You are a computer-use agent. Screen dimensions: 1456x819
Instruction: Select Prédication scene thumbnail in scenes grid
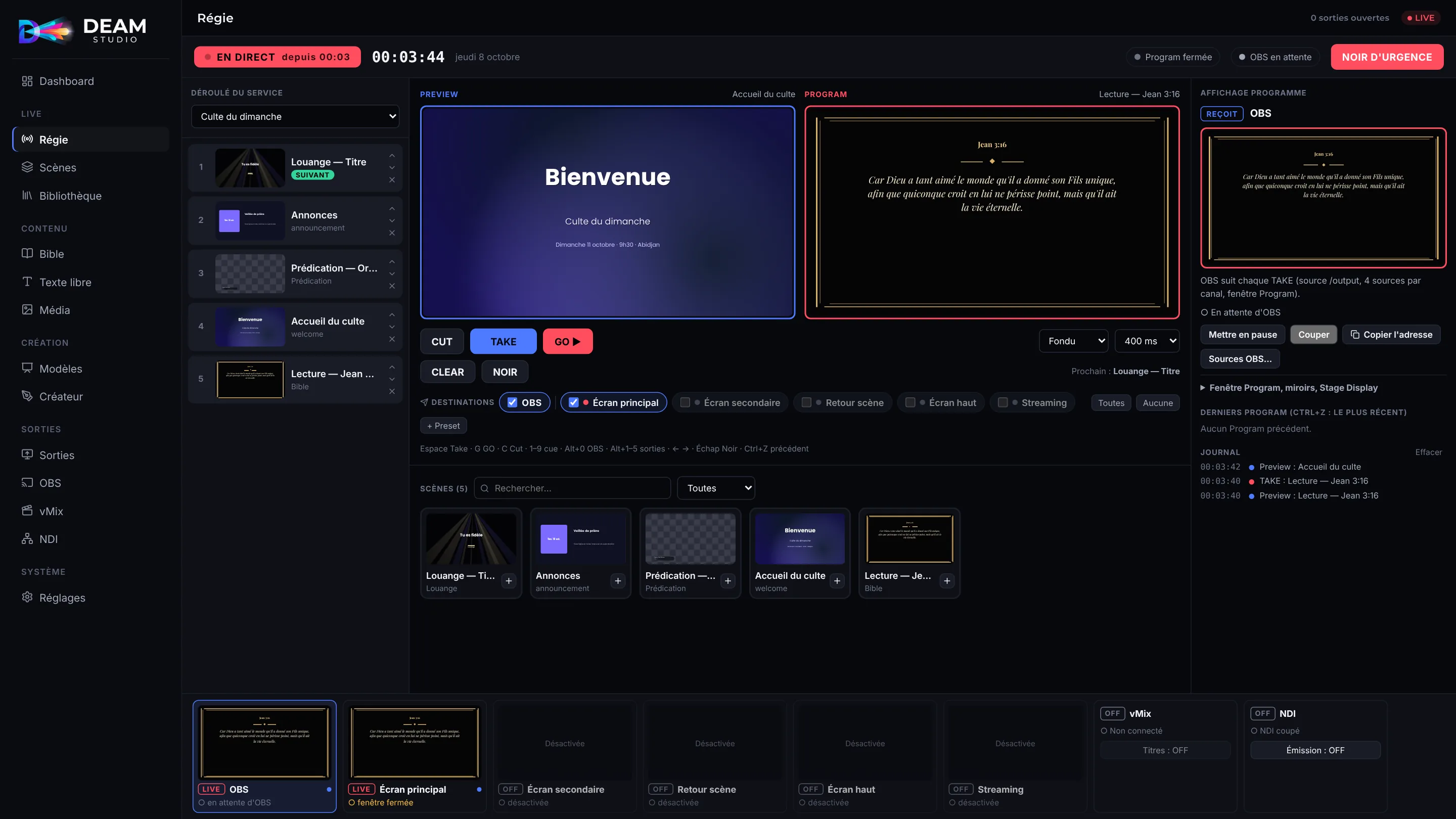pos(690,538)
